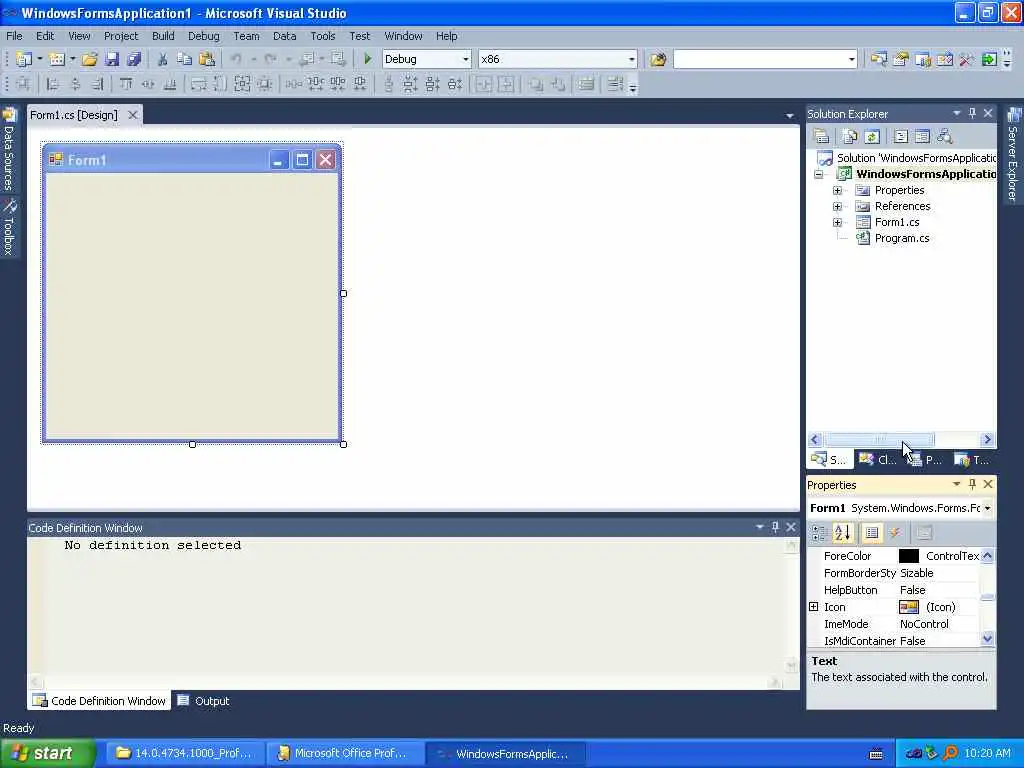Open the Toolbox icon with crossed tools
Viewport: 1024px width, 768px height.
click(967, 59)
